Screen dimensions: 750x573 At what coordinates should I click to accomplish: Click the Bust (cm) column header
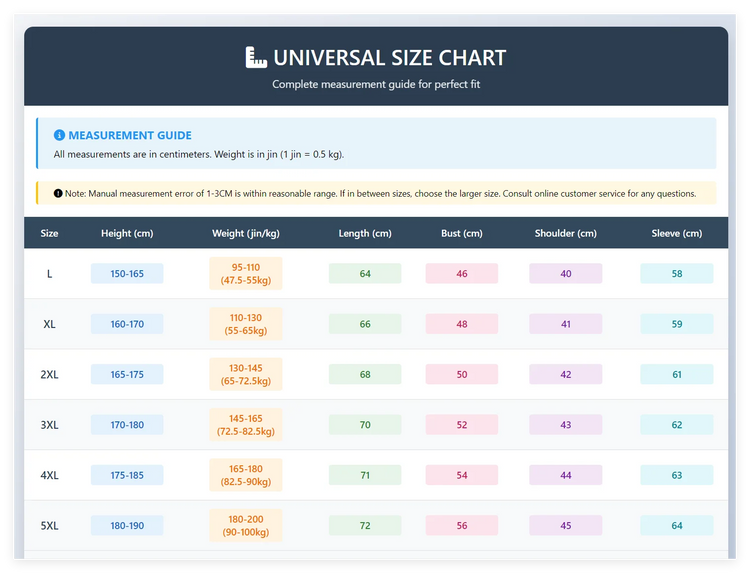point(462,233)
